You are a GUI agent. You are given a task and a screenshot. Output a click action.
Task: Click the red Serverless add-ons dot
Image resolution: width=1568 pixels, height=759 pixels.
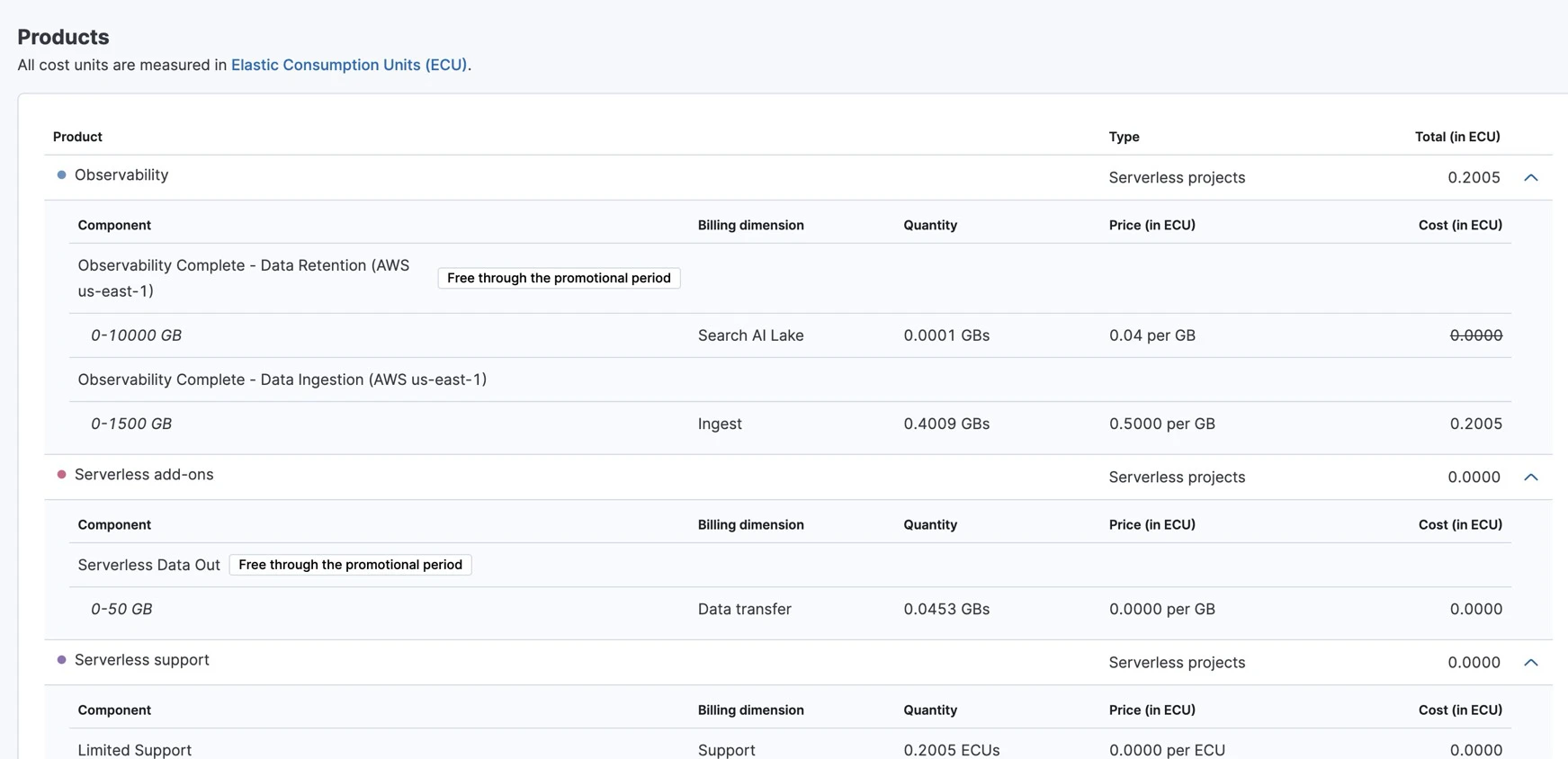(x=61, y=474)
